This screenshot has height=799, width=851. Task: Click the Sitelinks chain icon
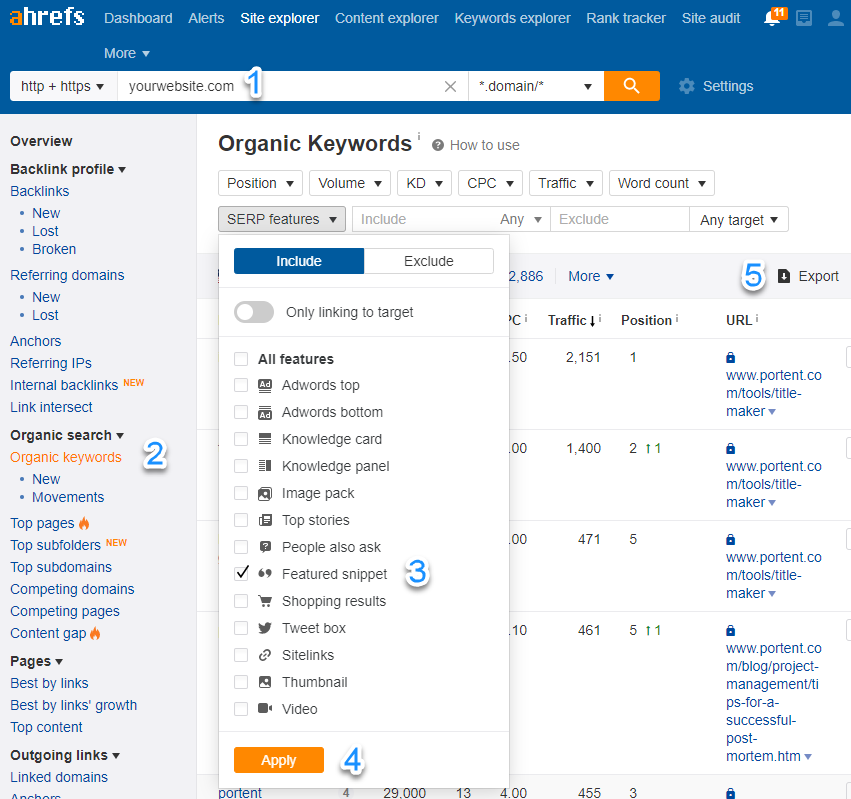click(265, 655)
